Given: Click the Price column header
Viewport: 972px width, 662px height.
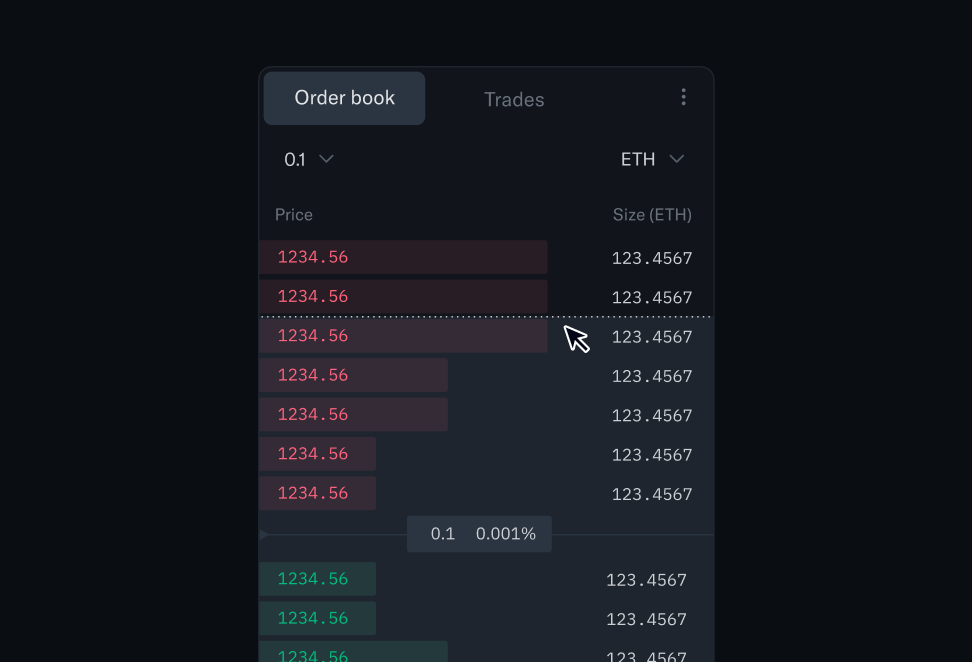Looking at the screenshot, I should tap(293, 214).
